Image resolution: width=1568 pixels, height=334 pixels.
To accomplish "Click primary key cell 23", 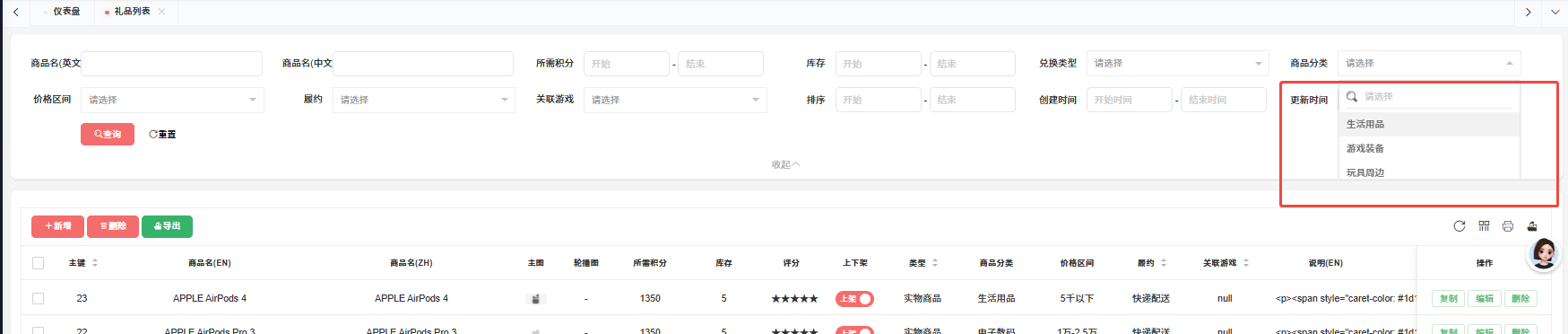I will (82, 298).
